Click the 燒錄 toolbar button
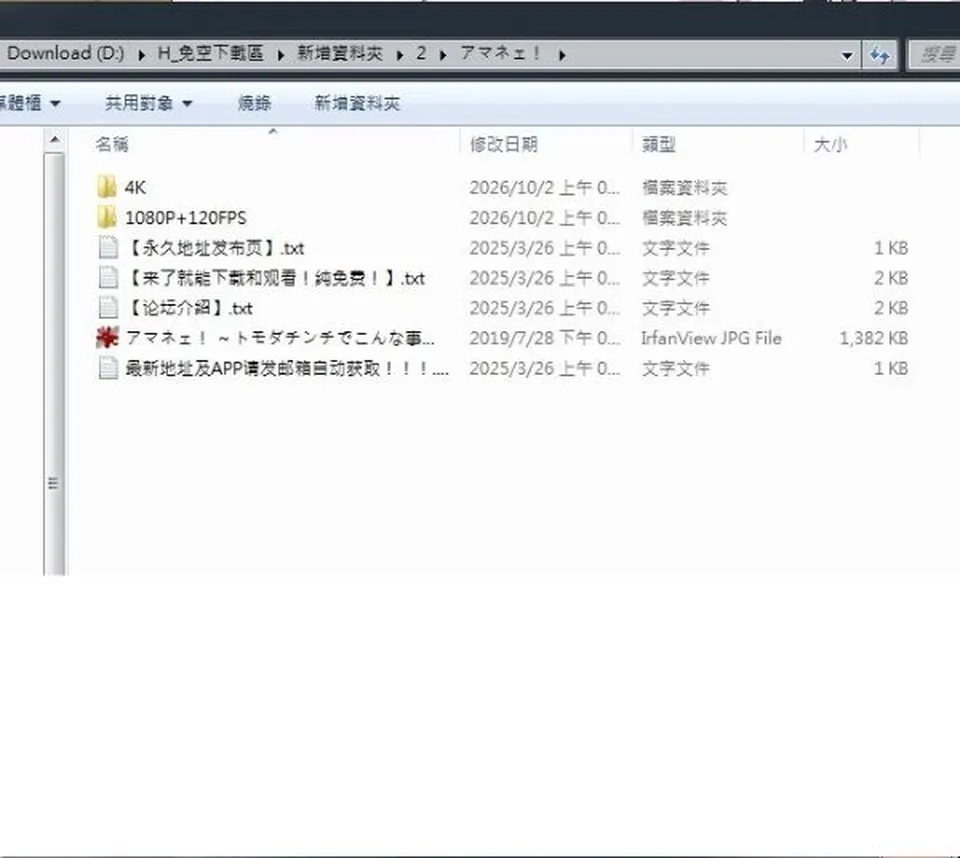960x858 pixels. click(254, 103)
